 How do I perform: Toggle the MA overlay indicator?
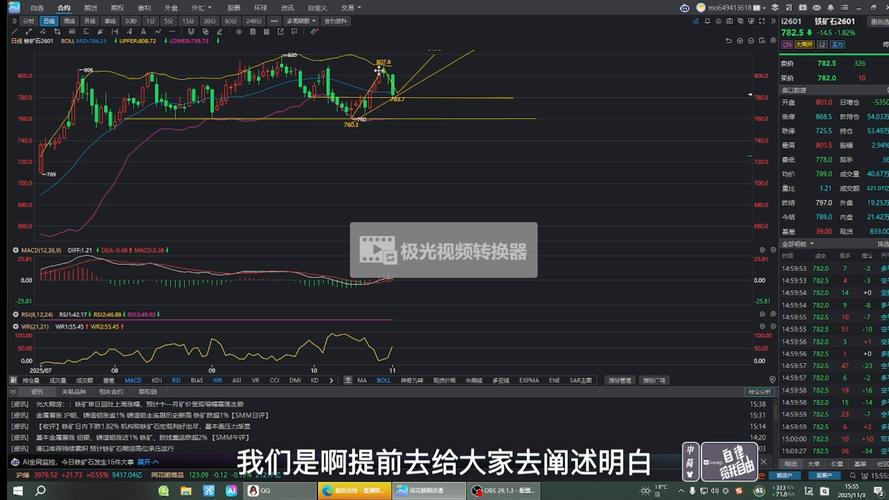[362, 380]
